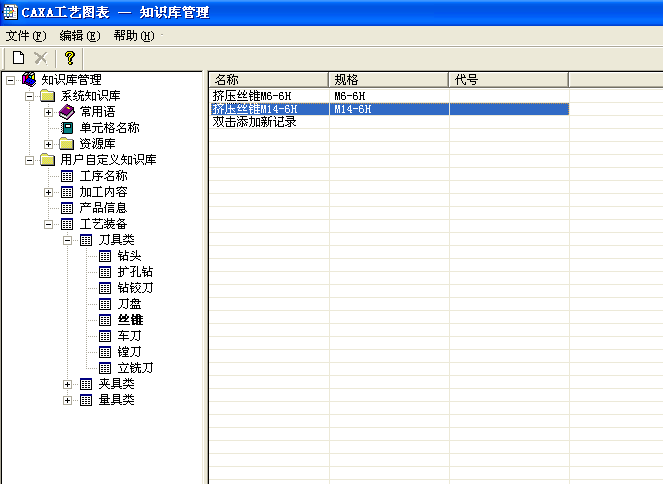Click the table icon beside 量具类
The width and height of the screenshot is (663, 484).
pos(86,400)
